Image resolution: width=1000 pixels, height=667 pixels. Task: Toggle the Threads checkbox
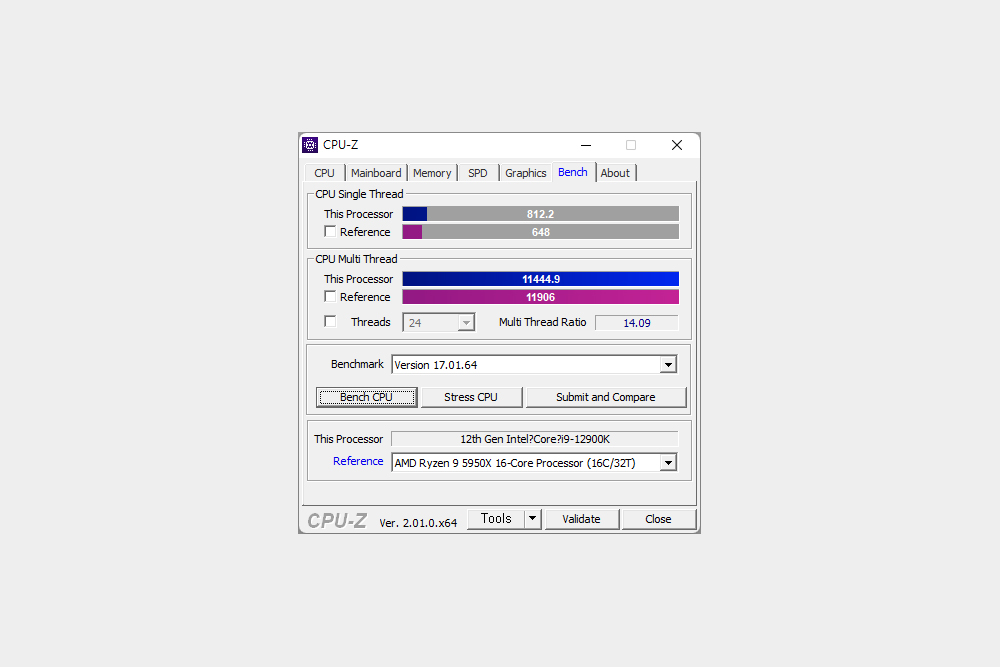click(x=330, y=321)
